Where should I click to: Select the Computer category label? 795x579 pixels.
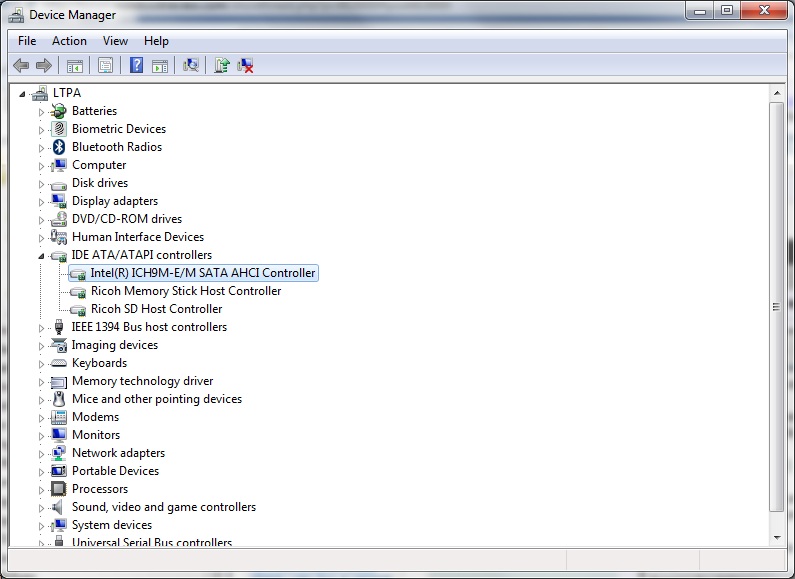pos(99,165)
